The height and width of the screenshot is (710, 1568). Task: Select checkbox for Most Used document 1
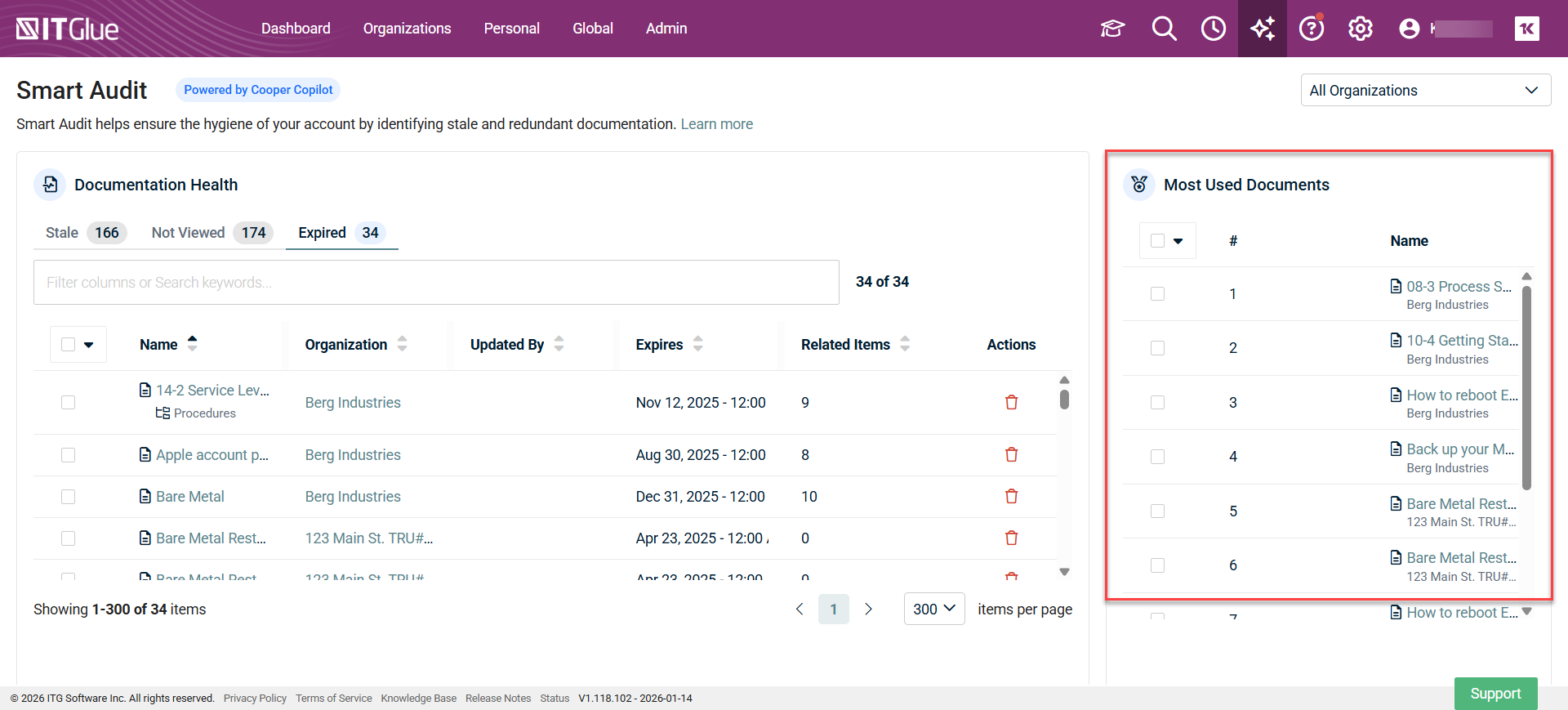click(x=1157, y=293)
